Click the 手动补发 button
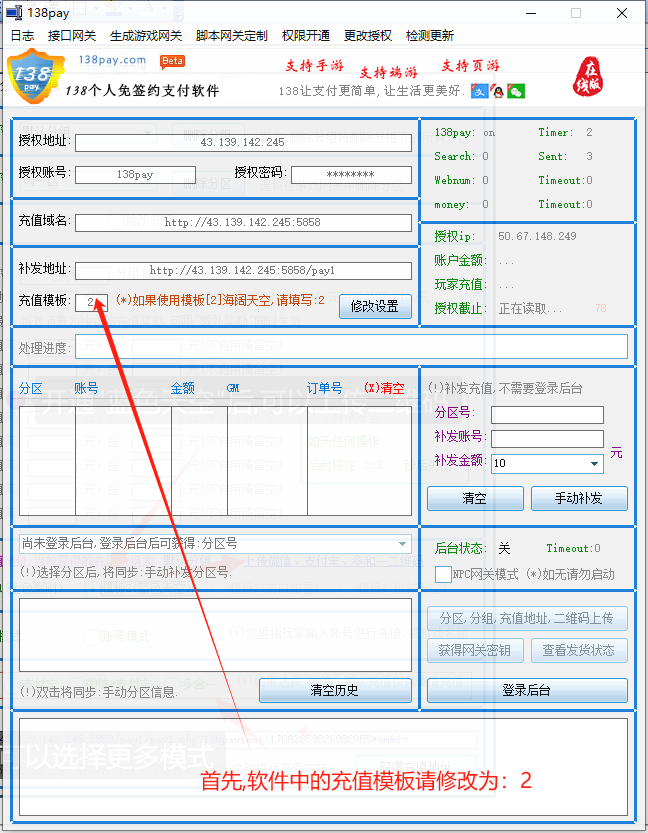Image resolution: width=648 pixels, height=833 pixels. pyautogui.click(x=579, y=498)
